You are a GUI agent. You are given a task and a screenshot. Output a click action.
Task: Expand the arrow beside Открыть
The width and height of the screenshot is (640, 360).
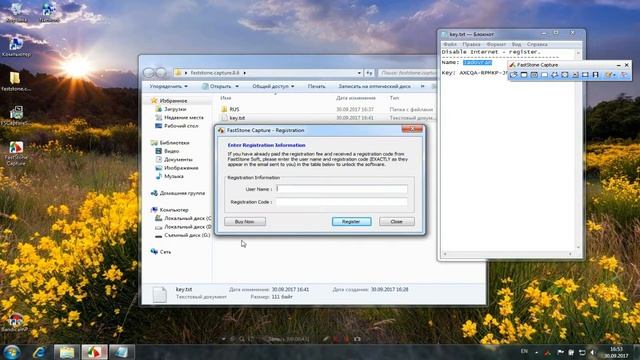click(x=237, y=87)
